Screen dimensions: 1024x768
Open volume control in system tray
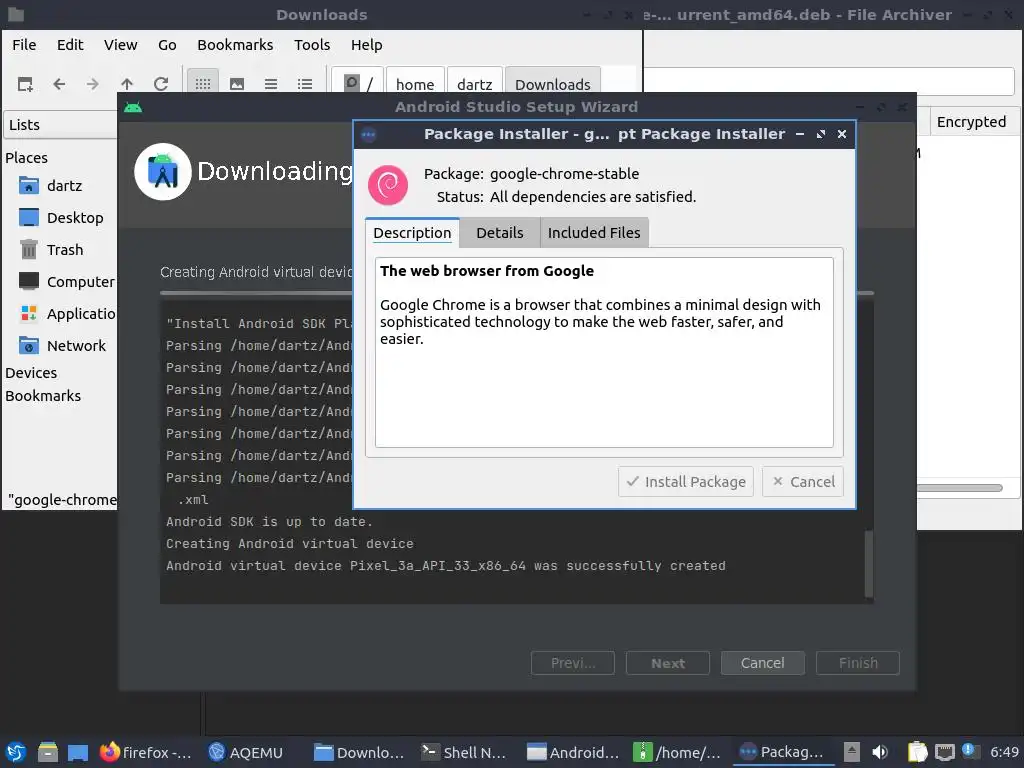tap(880, 752)
